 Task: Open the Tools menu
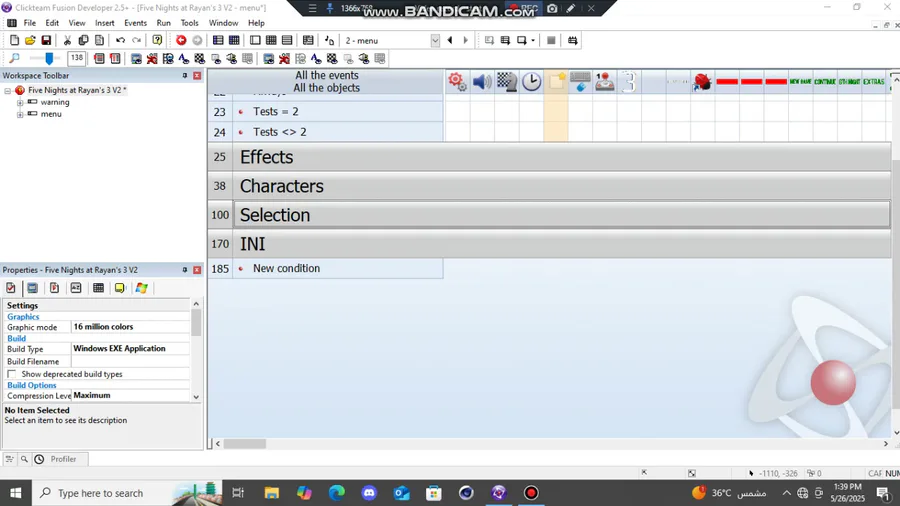click(189, 23)
